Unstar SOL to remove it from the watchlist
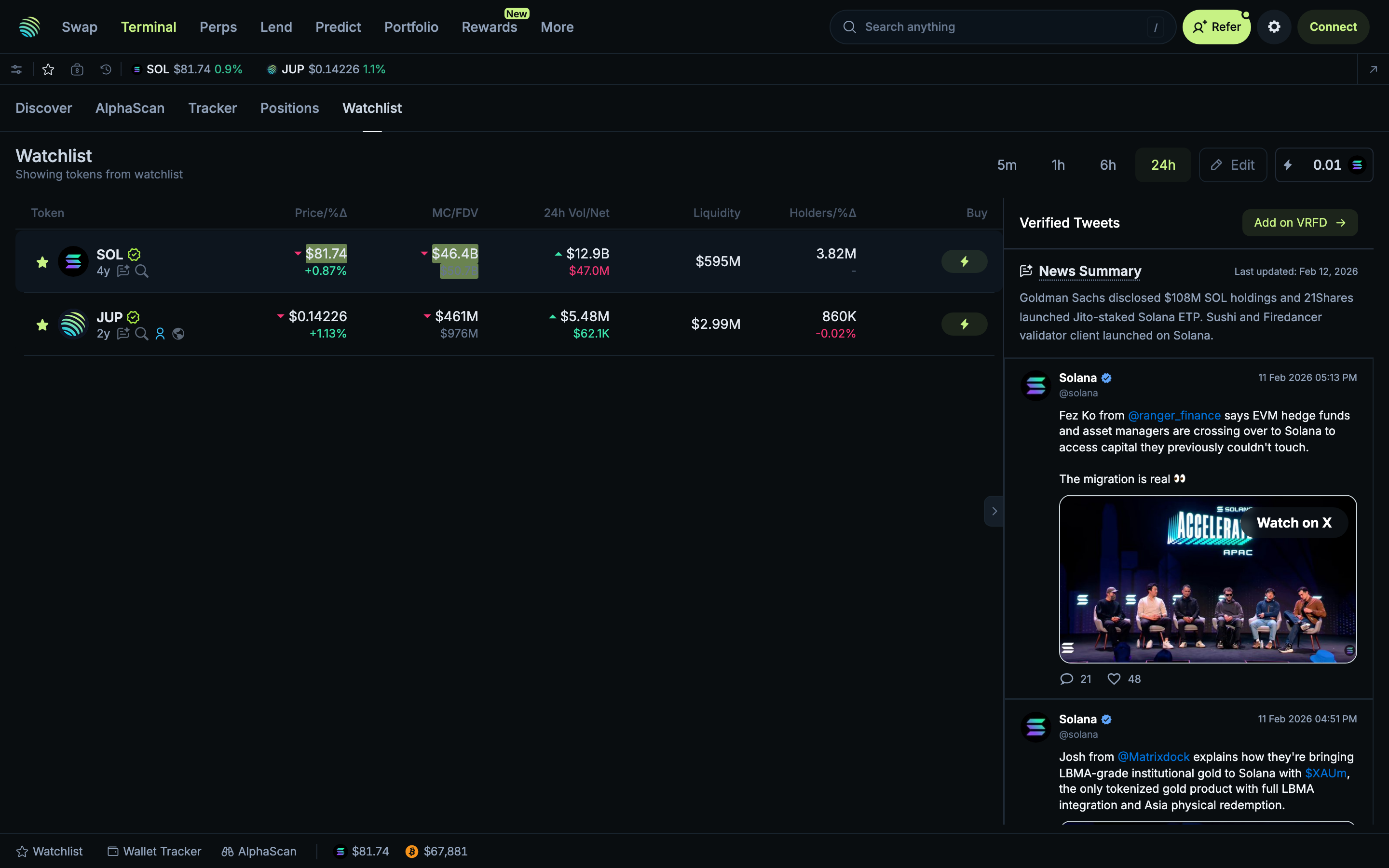Image resolution: width=1389 pixels, height=868 pixels. coord(41,262)
